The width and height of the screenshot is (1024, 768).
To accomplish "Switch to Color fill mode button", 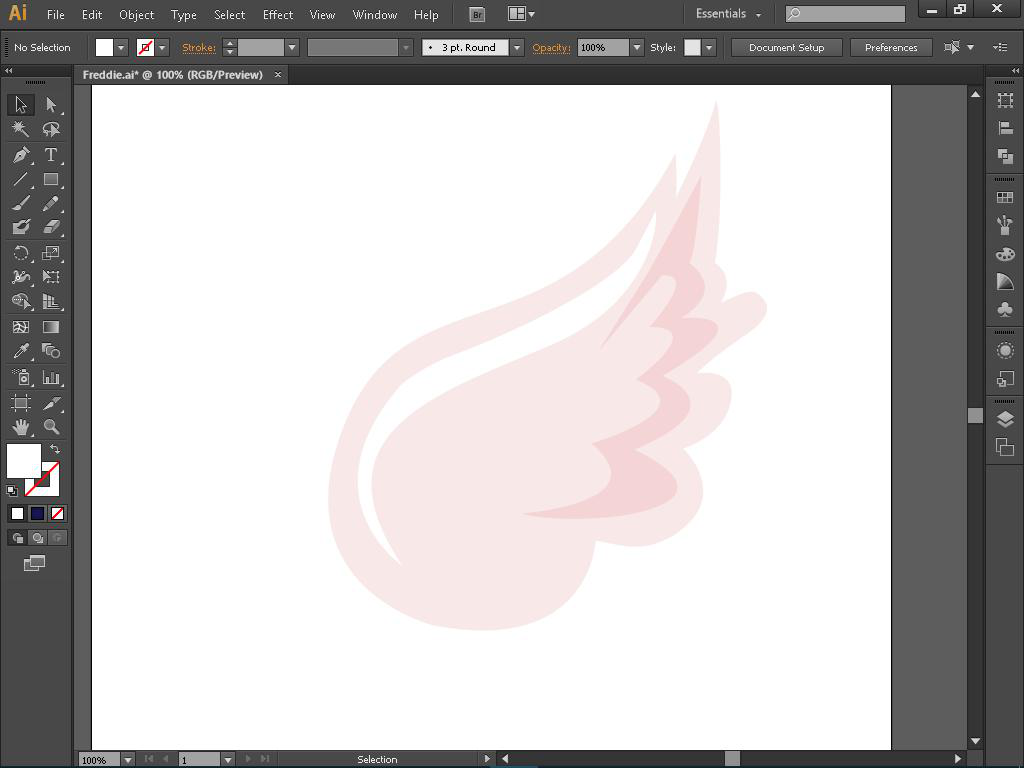I will [18, 513].
